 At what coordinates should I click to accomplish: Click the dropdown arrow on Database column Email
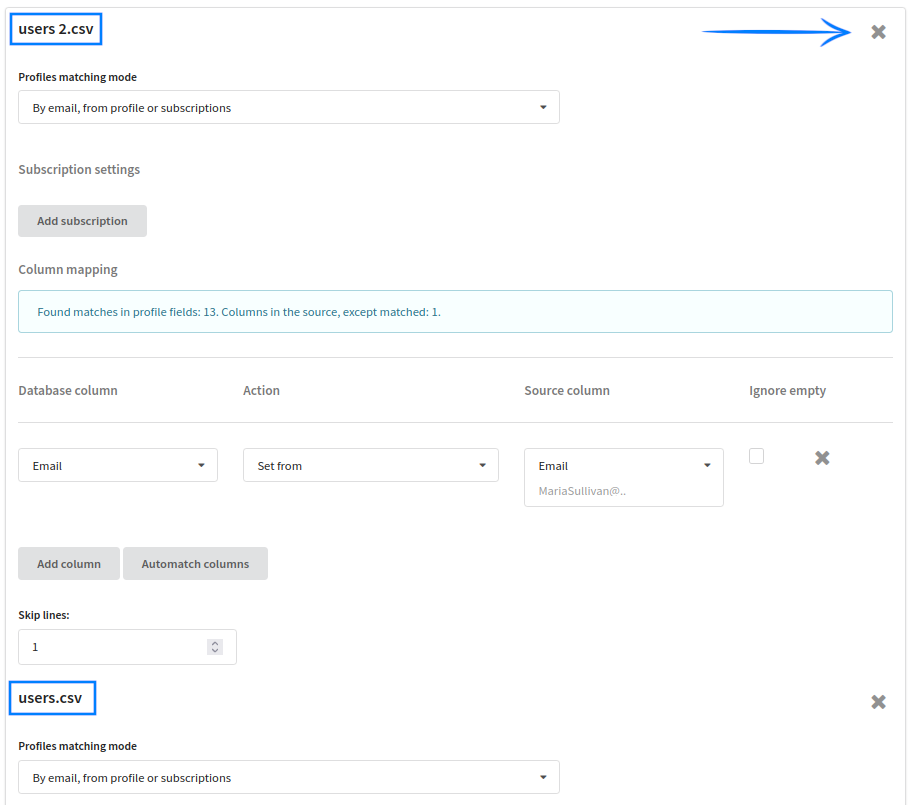click(x=203, y=465)
